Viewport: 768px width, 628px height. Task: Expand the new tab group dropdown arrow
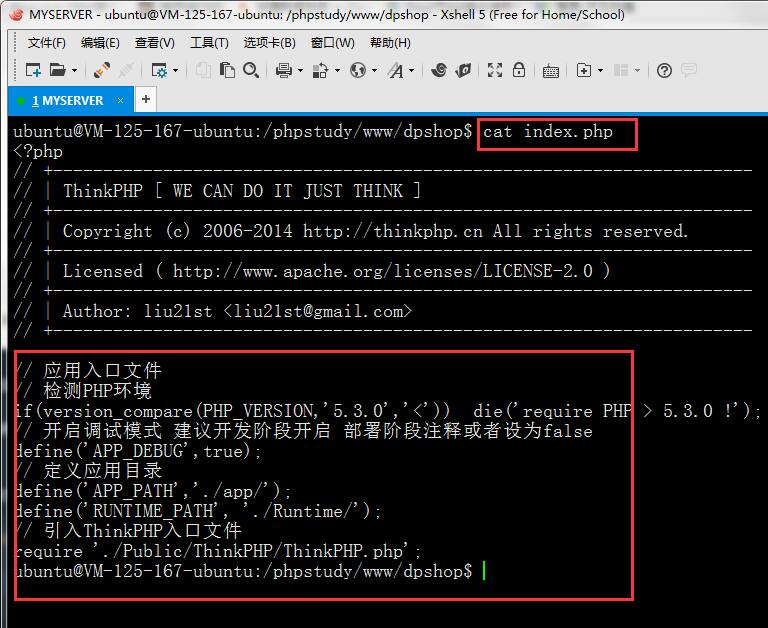(600, 71)
